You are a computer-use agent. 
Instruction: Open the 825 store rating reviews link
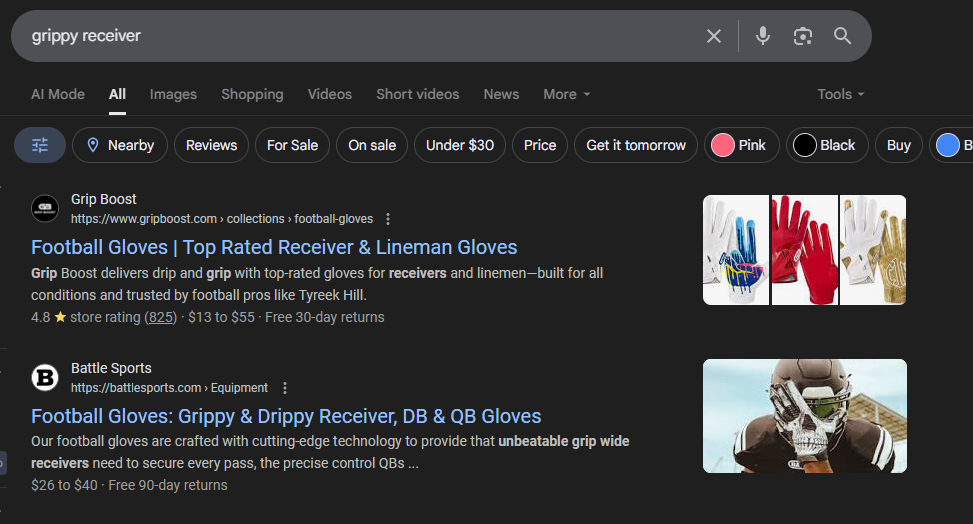[x=161, y=317]
